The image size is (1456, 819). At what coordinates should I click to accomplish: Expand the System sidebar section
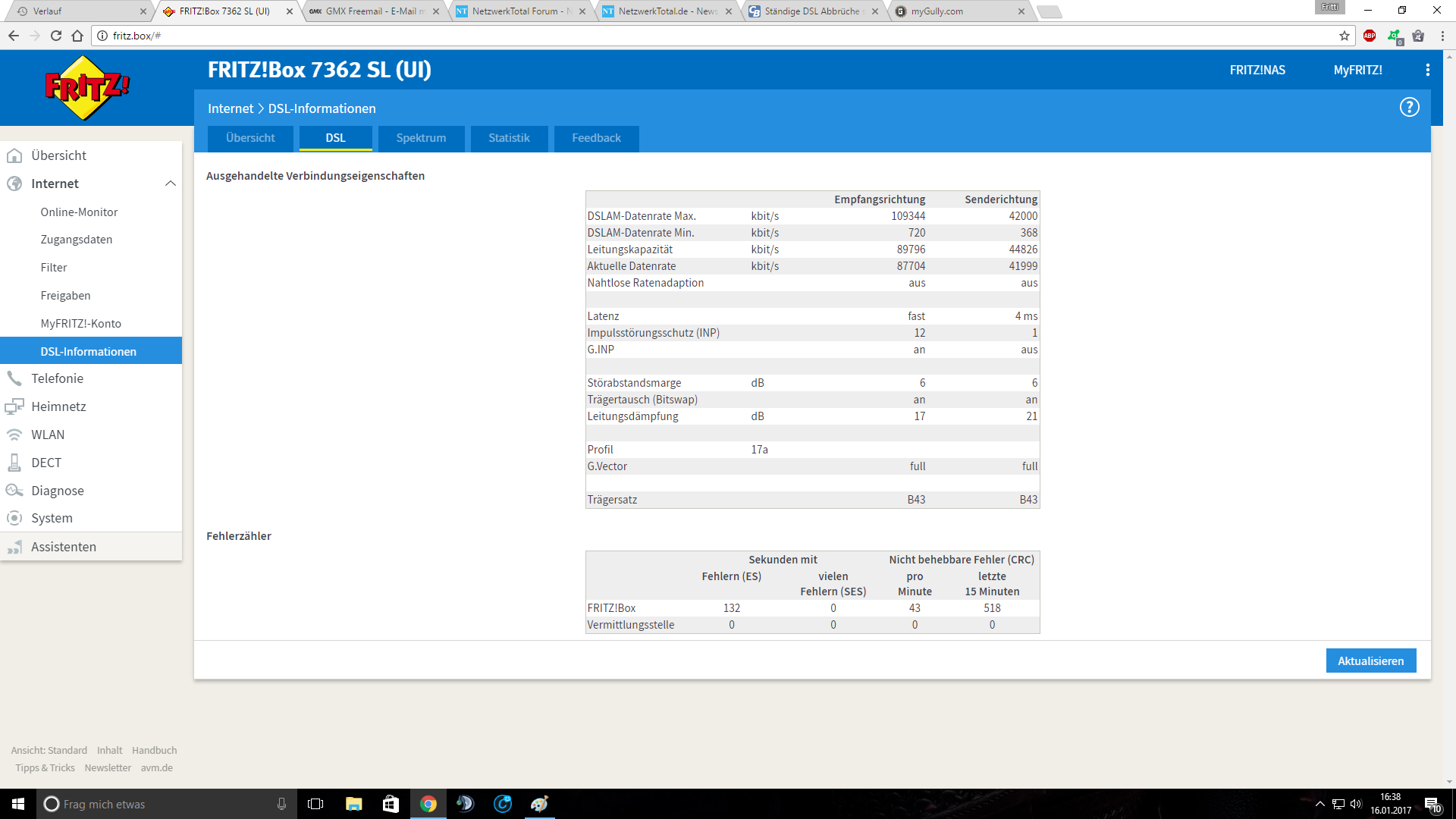coord(52,518)
